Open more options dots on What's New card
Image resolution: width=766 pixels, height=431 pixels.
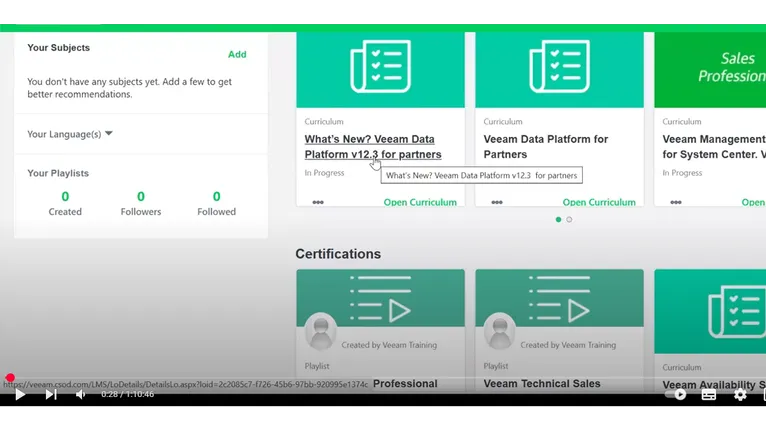click(318, 202)
